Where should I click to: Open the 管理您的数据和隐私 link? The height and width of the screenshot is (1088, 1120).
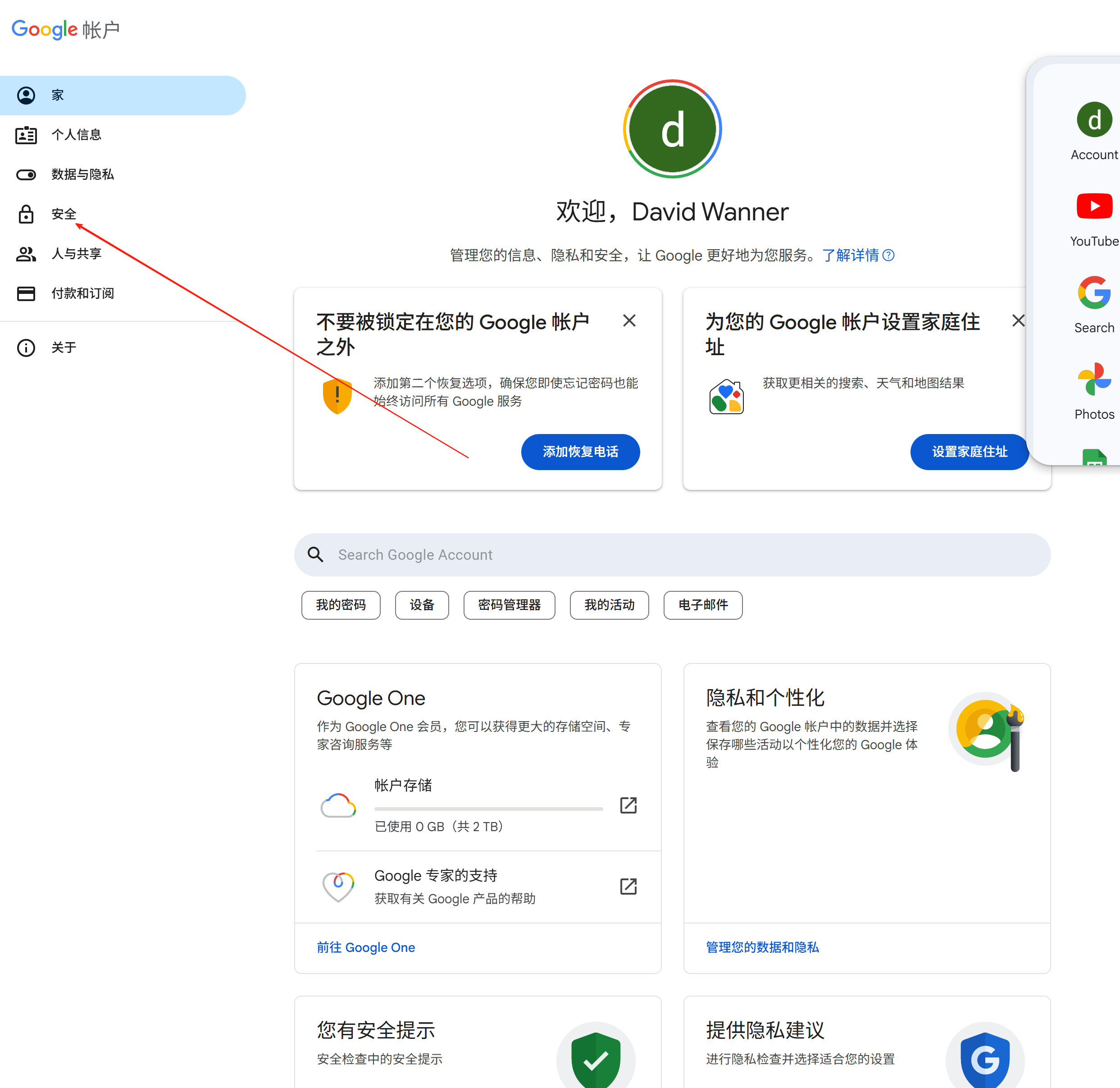click(x=762, y=947)
